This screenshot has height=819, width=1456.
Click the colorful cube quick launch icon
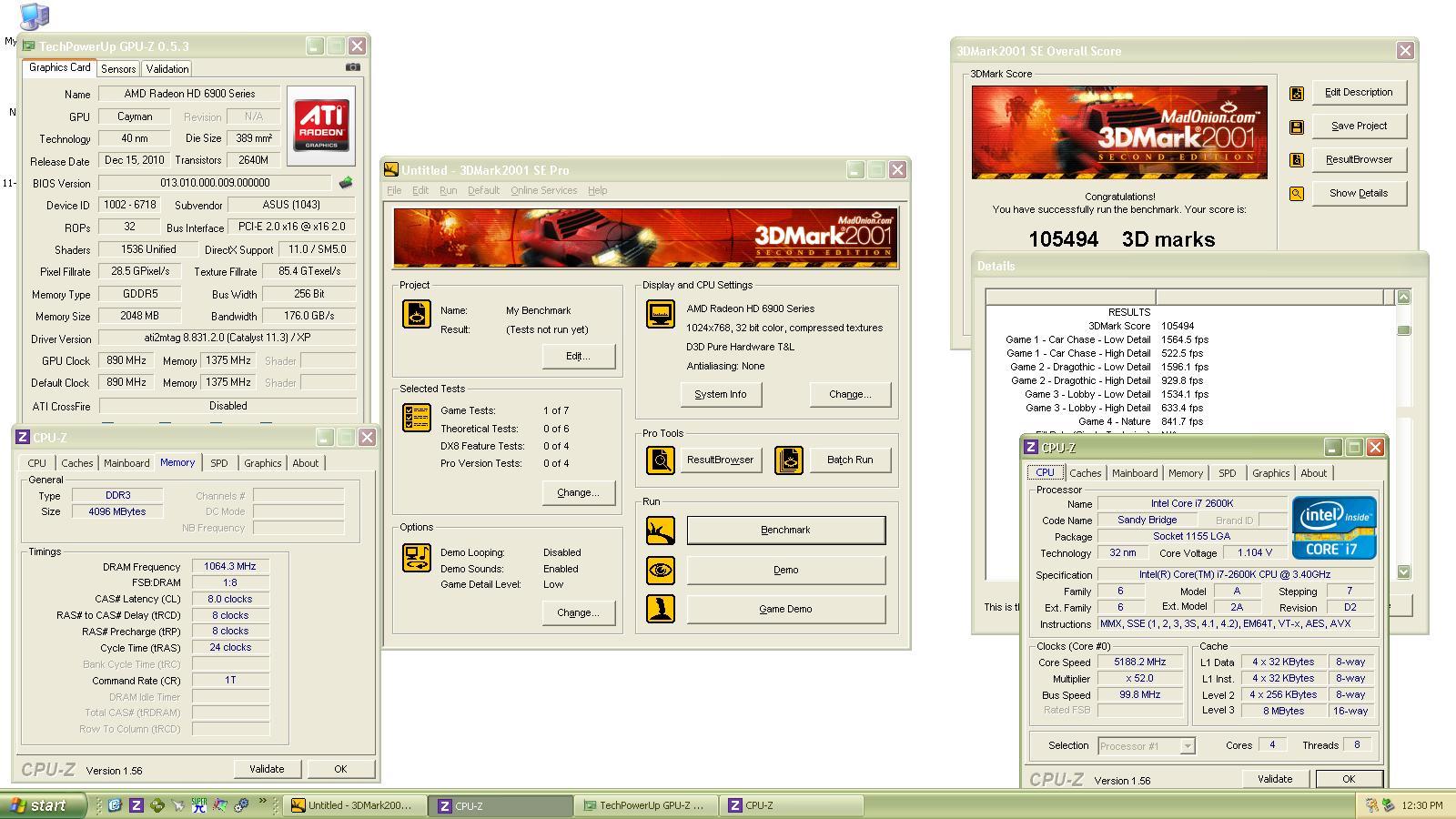click(220, 805)
